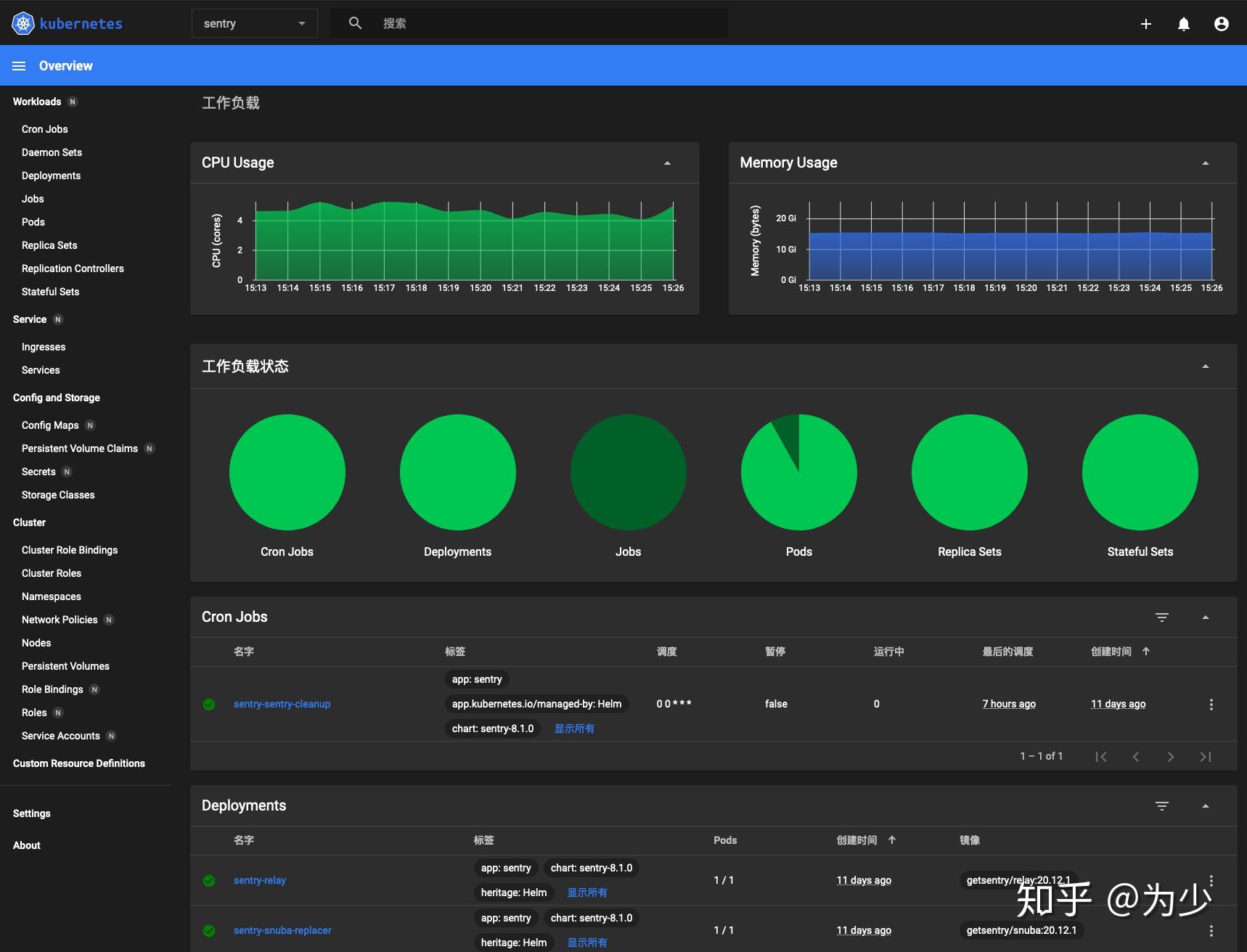The width and height of the screenshot is (1247, 952).
Task: Open the sentry namespace dropdown
Action: (x=255, y=23)
